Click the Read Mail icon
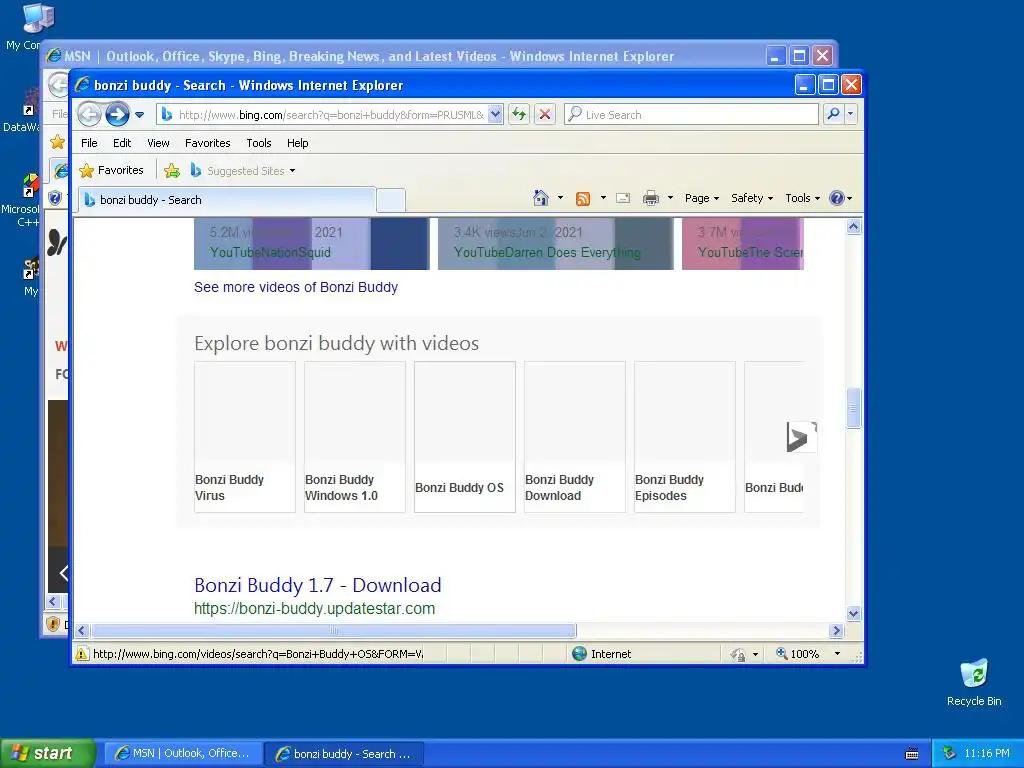Screen dimensions: 1024x768 point(623,198)
